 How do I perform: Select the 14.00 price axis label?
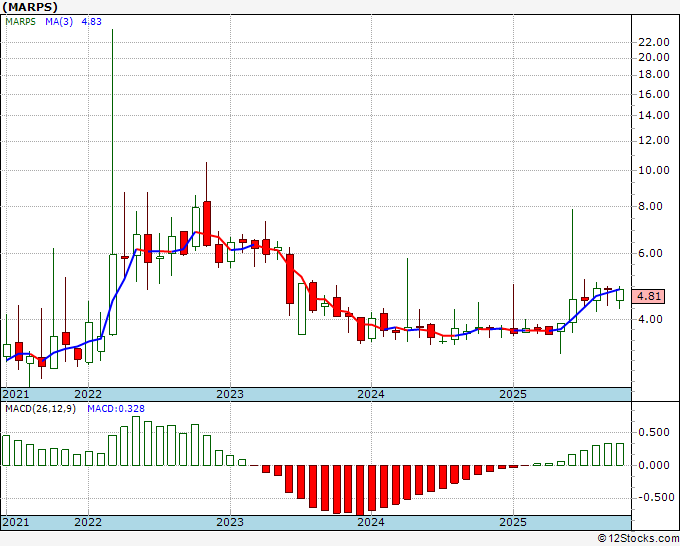pos(654,115)
